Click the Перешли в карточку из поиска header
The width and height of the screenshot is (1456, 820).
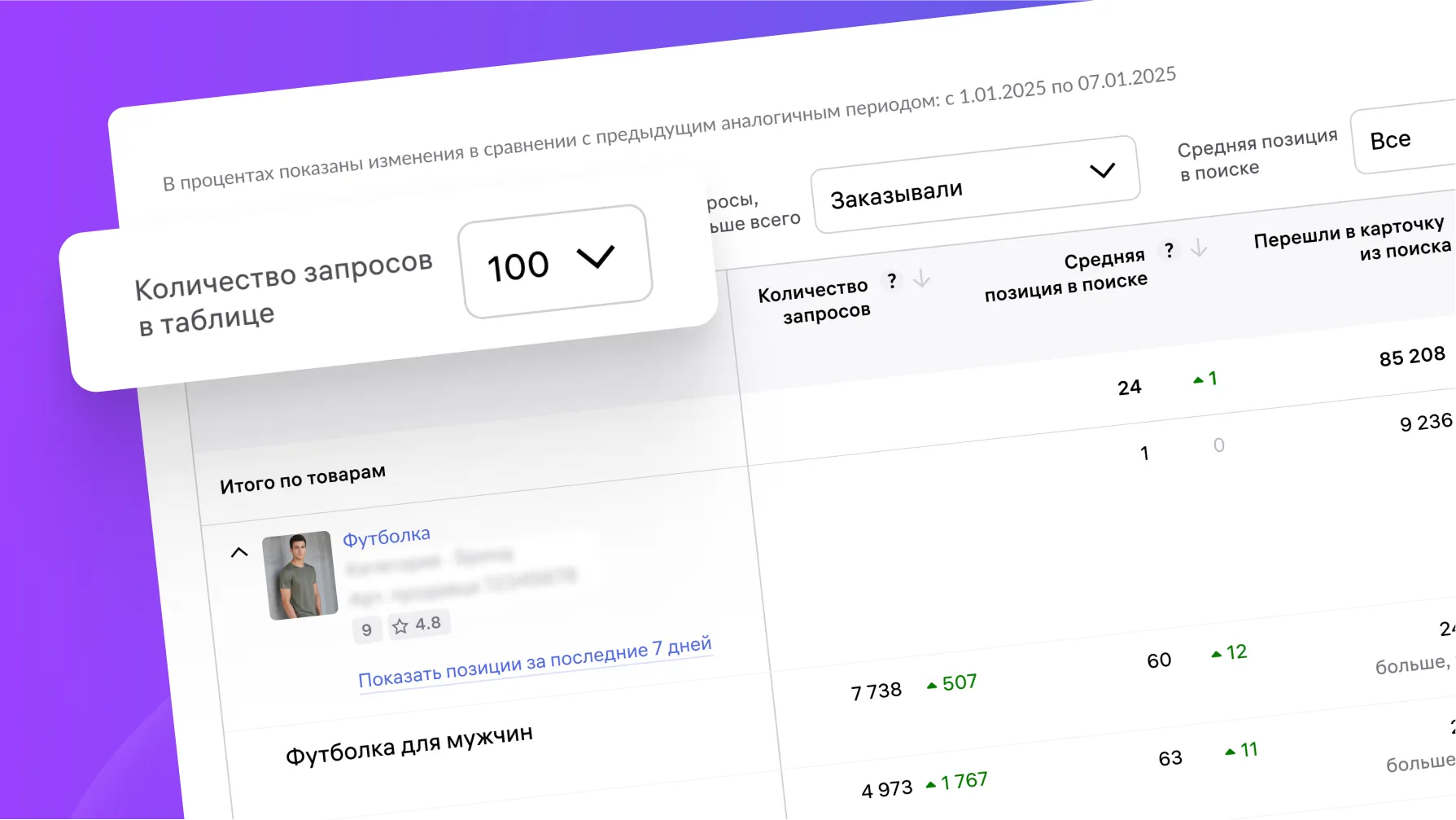pyautogui.click(x=1353, y=238)
